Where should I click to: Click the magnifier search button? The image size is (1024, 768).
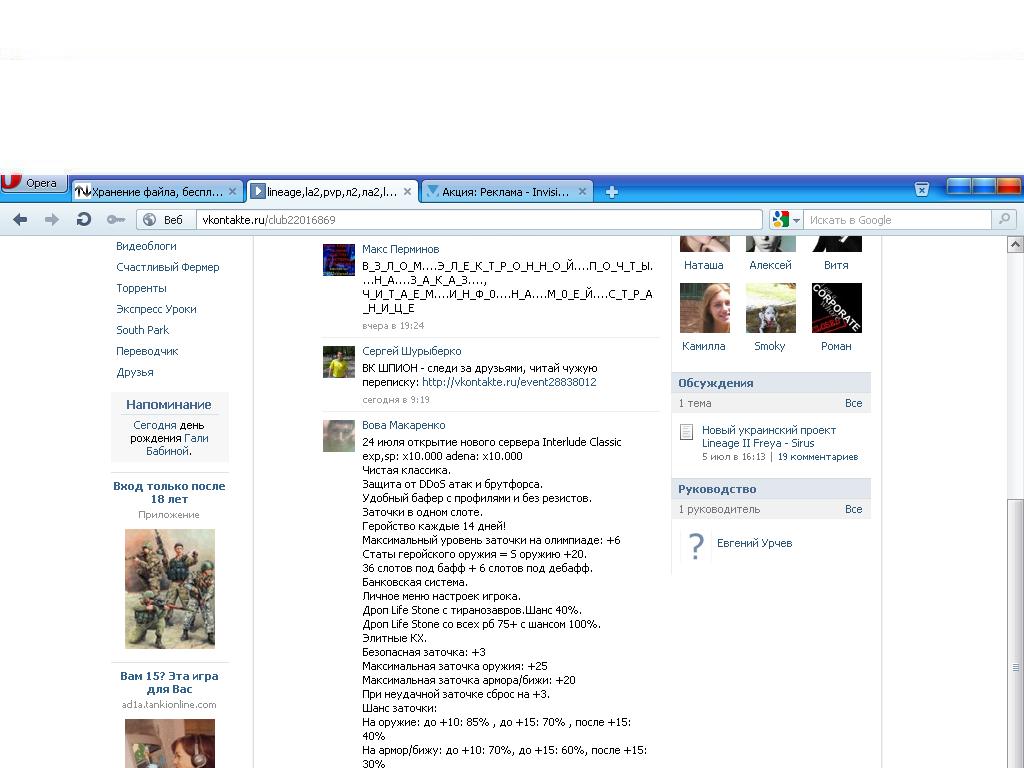1004,219
